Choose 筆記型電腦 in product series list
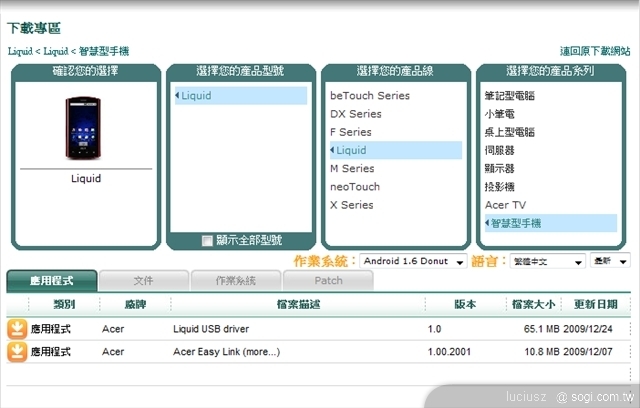 510,96
